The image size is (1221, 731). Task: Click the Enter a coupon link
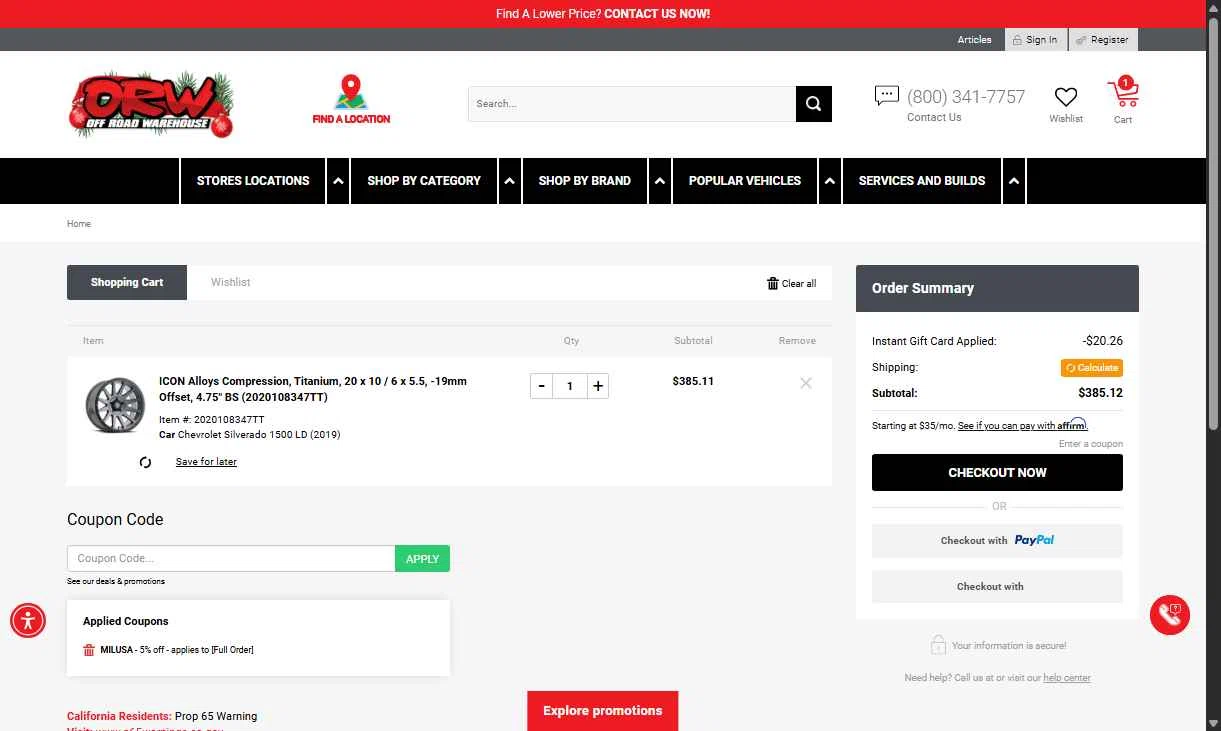pos(1091,444)
